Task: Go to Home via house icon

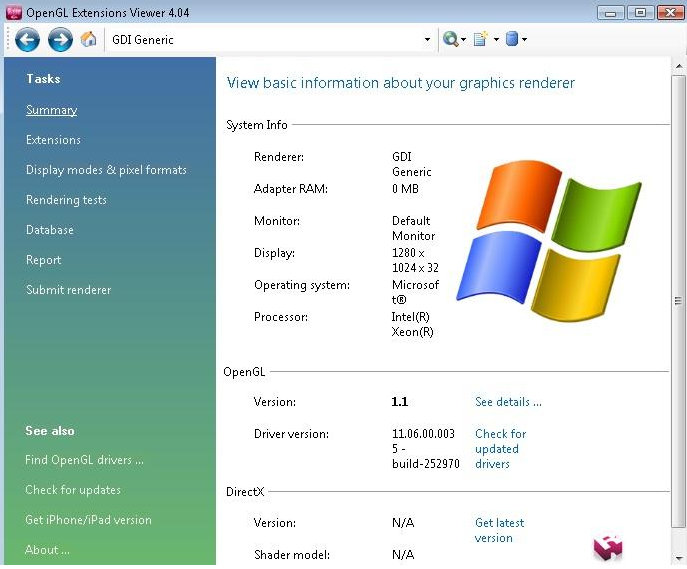Action: click(x=88, y=39)
